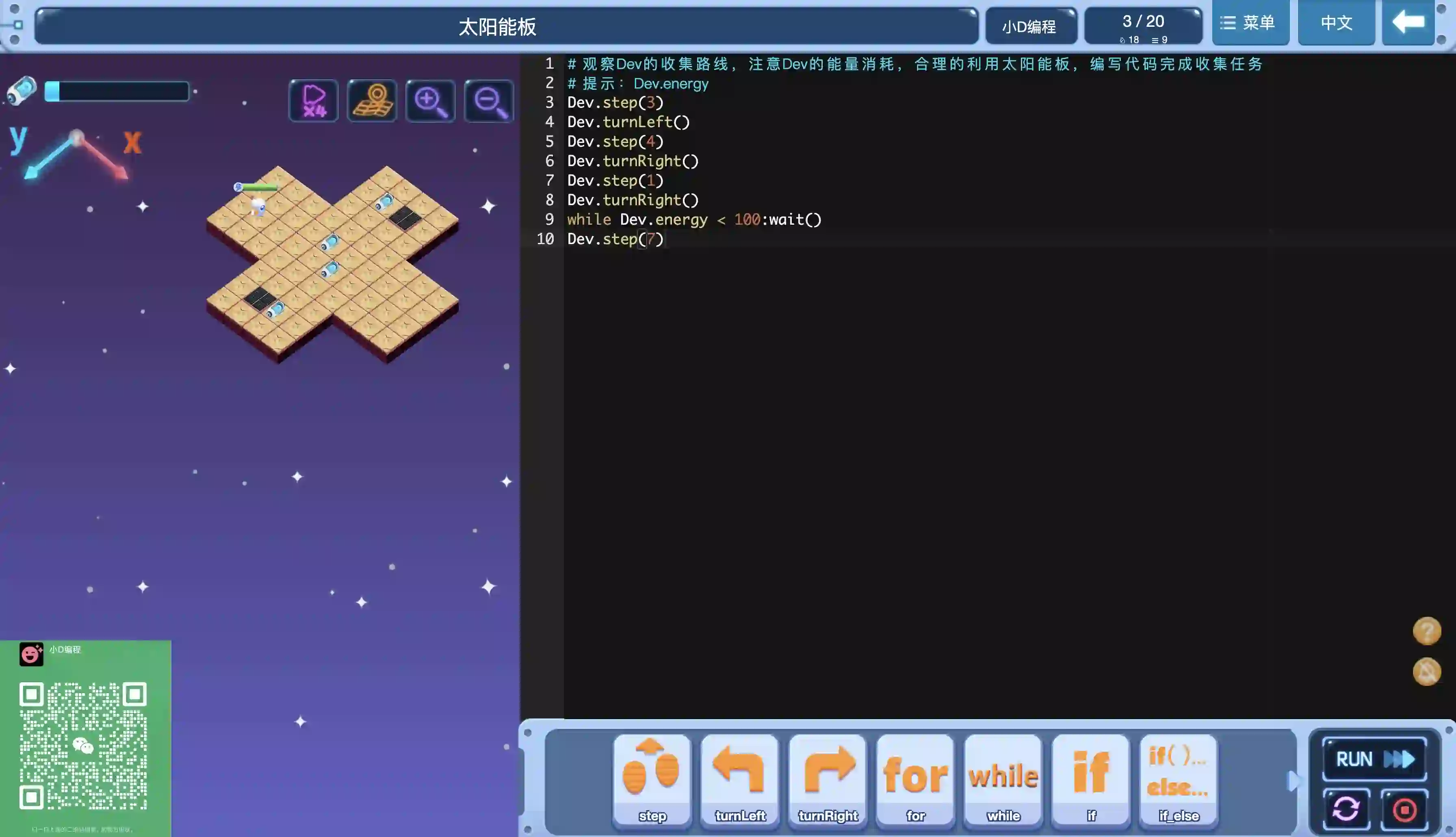Insert the turnLeft command block

tap(739, 780)
